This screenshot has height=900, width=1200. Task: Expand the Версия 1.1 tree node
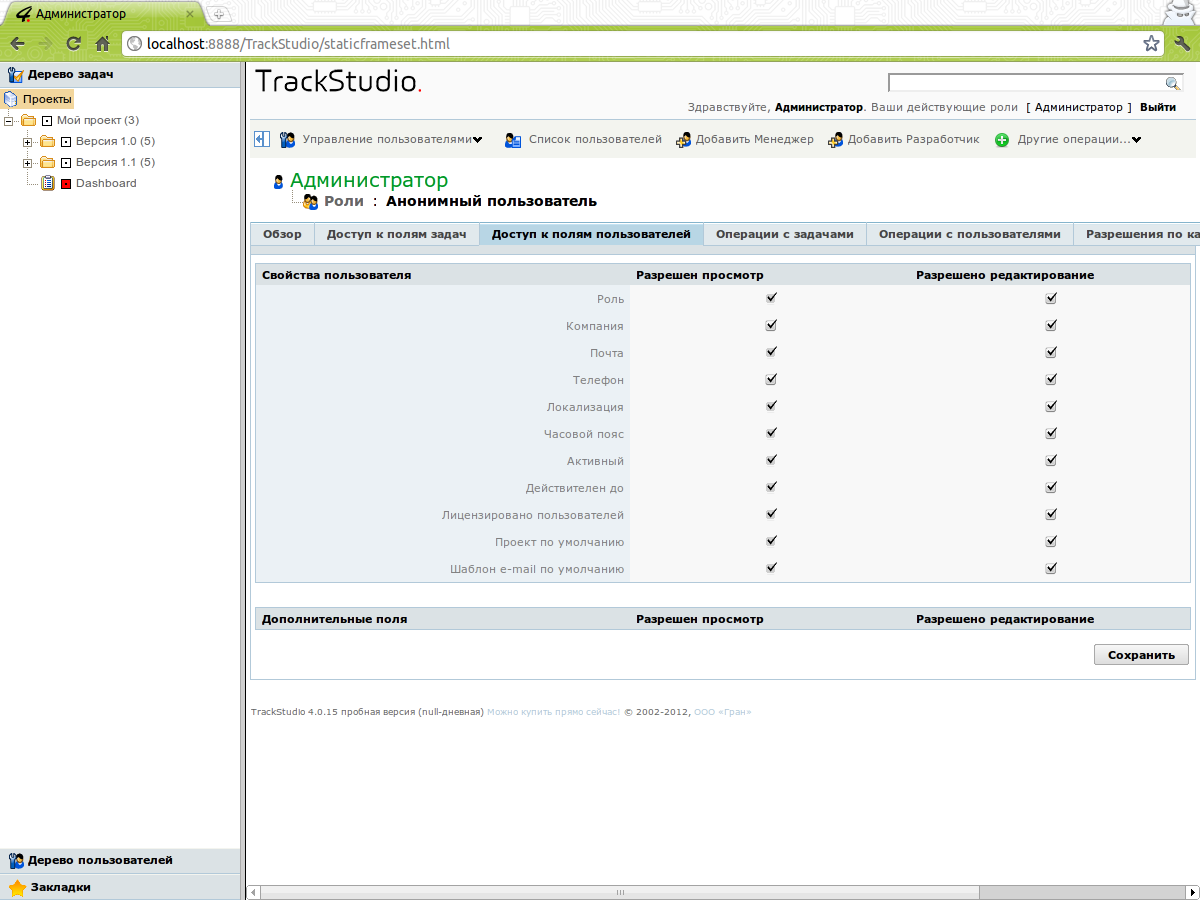(x=27, y=163)
